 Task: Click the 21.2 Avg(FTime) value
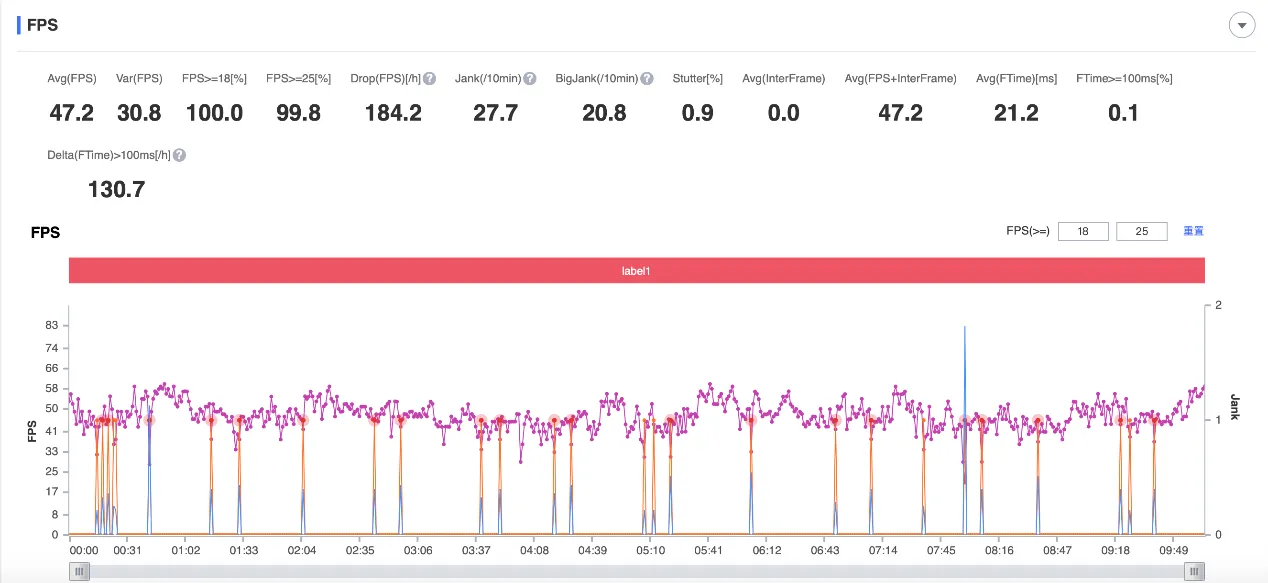(1016, 113)
